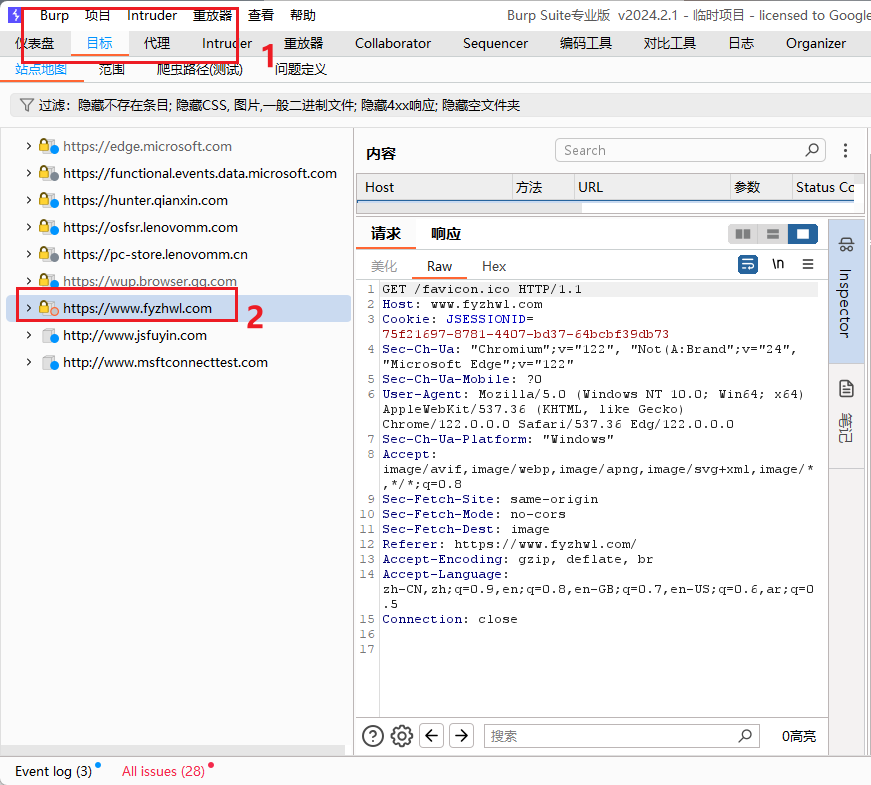This screenshot has width=871, height=785.
Task: Open the filter funnel icon
Action: (x=26, y=105)
